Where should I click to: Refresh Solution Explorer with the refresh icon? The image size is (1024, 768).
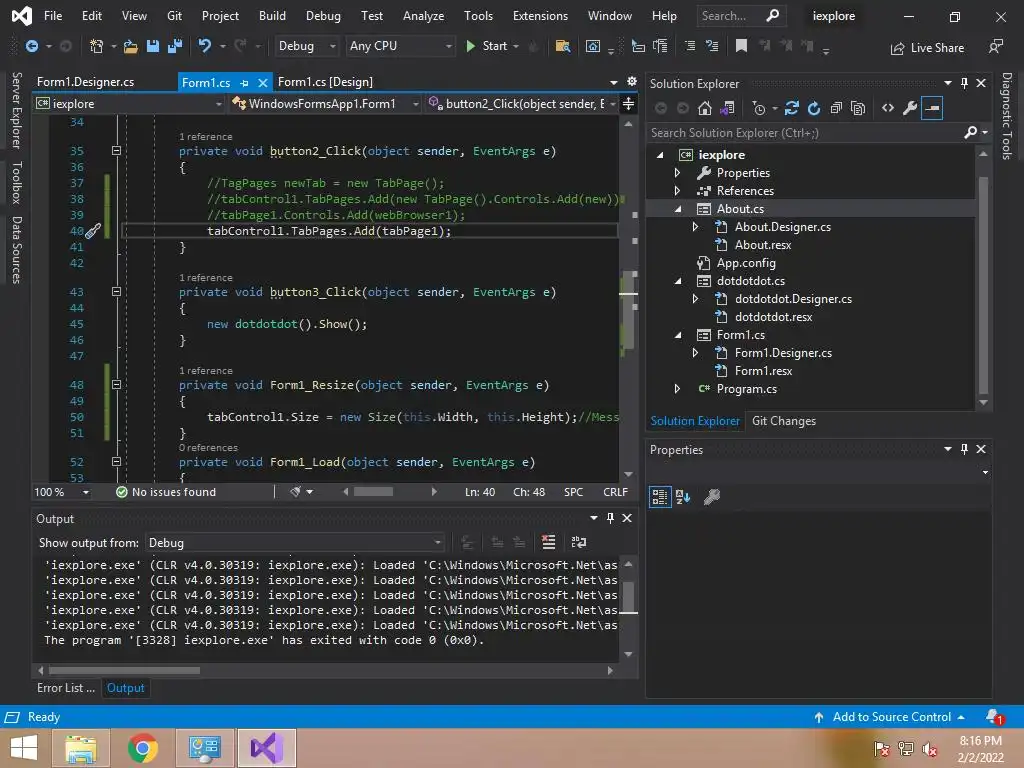pyautogui.click(x=814, y=108)
